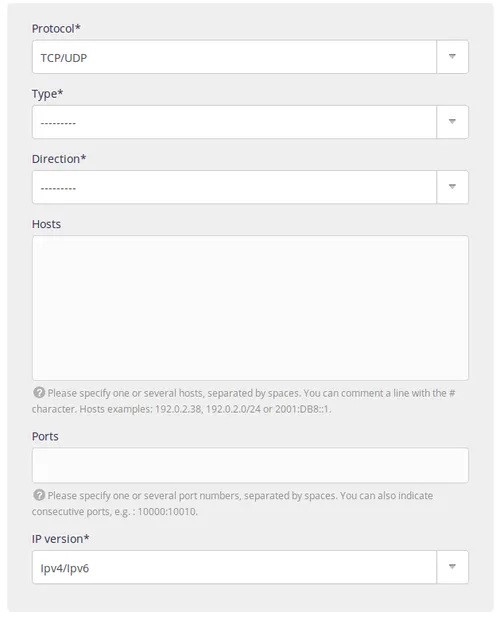Click the Direction dropdown arrow button
Screen dimensions: 500x620
[453, 187]
